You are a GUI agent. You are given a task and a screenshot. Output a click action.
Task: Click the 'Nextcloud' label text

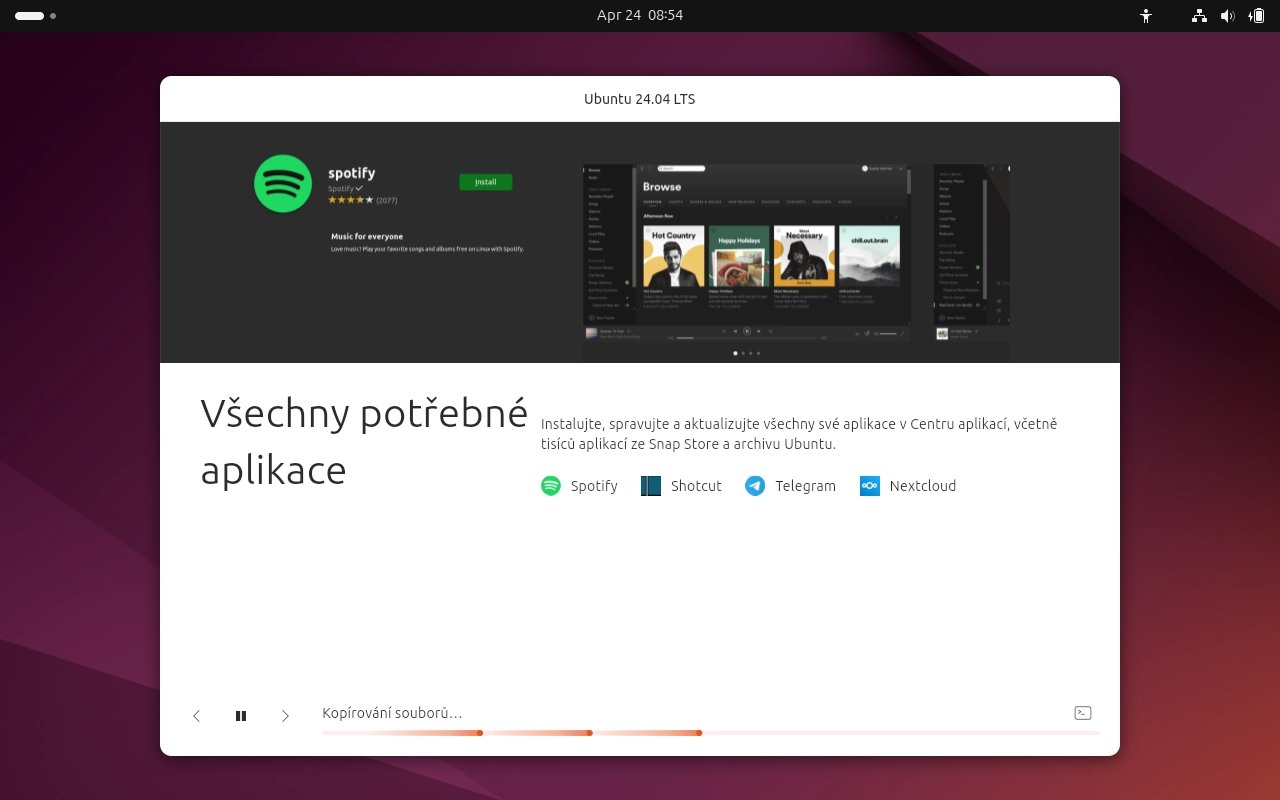pyautogui.click(x=923, y=486)
